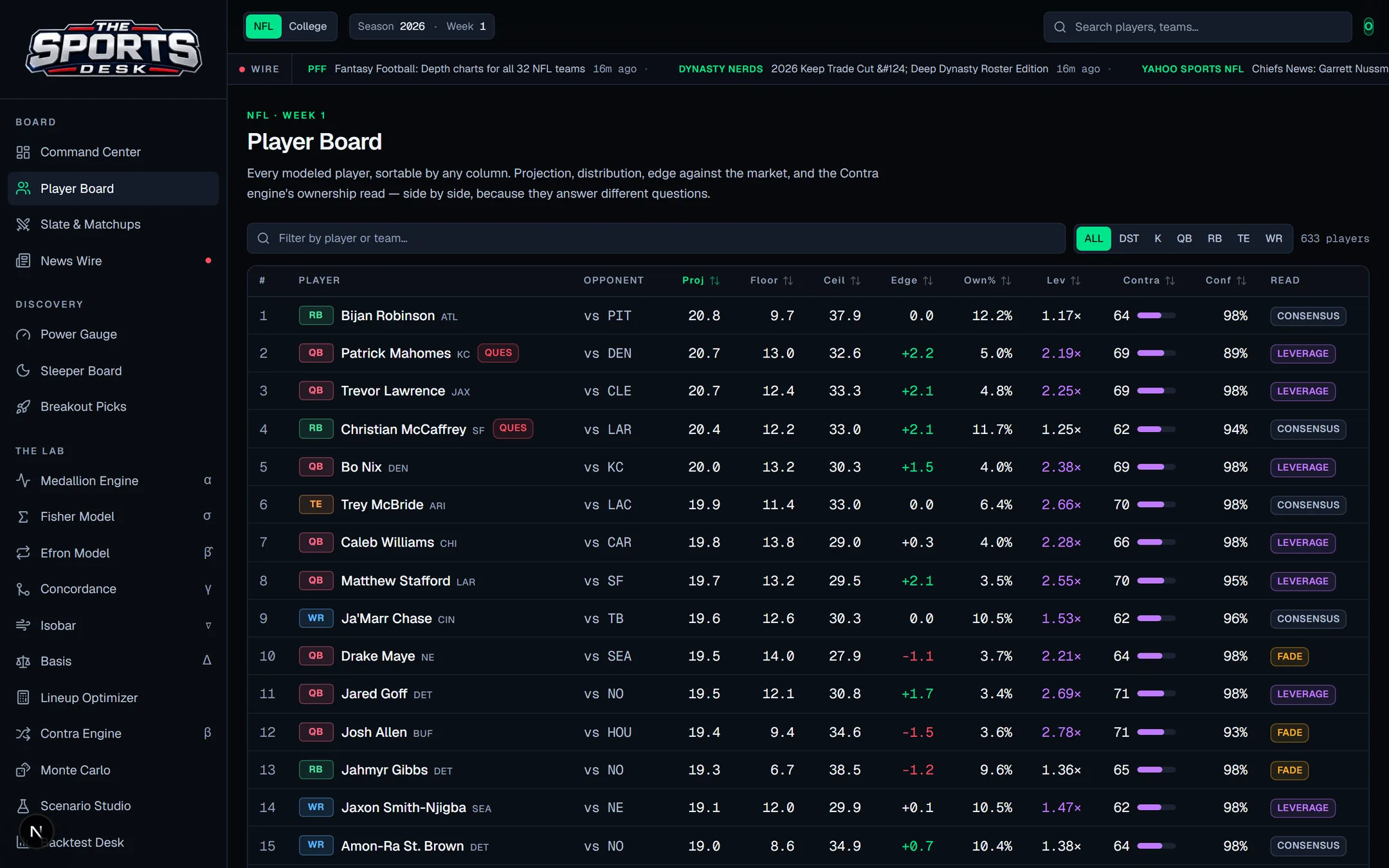Open PFF depth charts wire headline
The height and width of the screenshot is (868, 1389).
(x=459, y=69)
